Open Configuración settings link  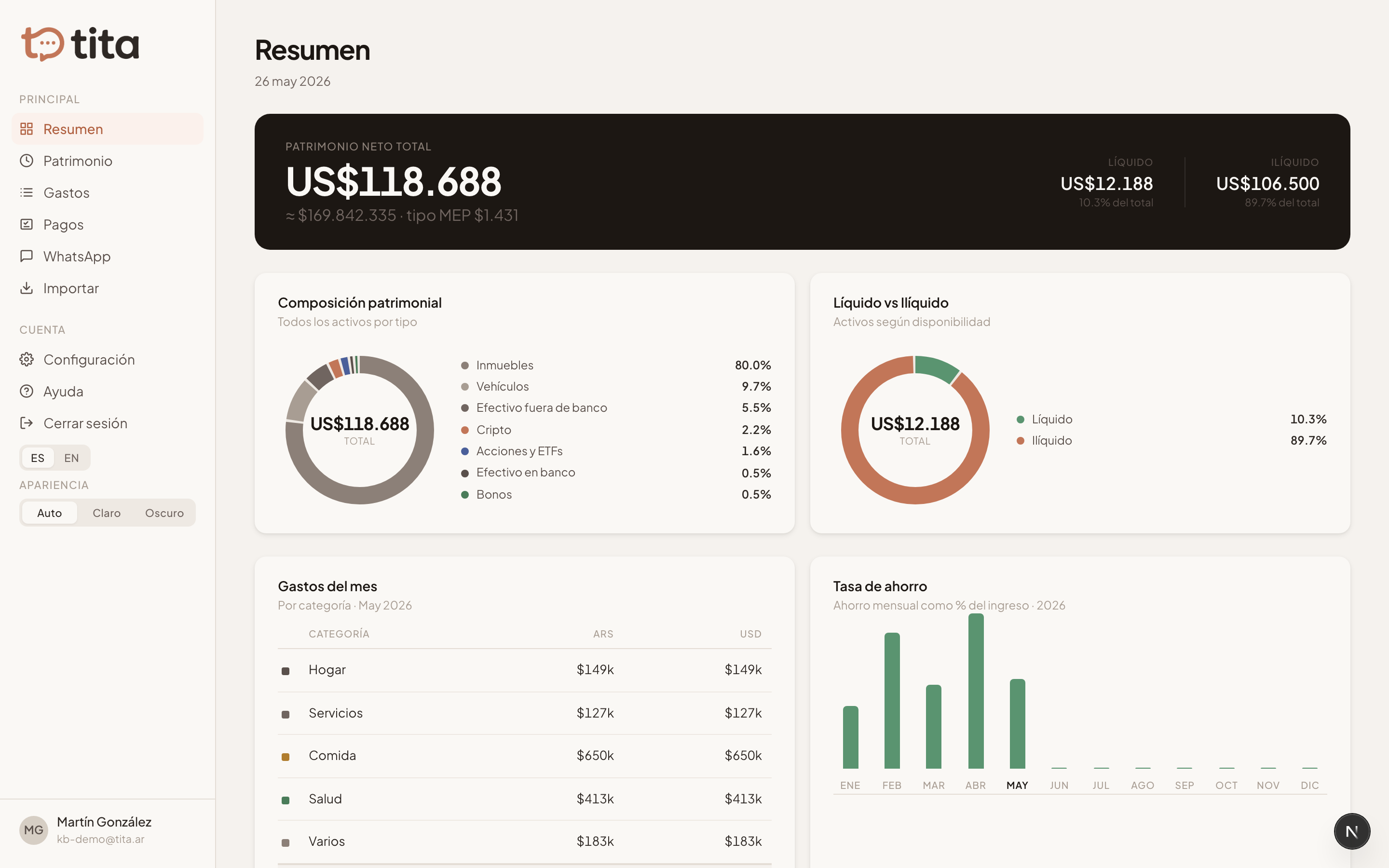click(108, 359)
